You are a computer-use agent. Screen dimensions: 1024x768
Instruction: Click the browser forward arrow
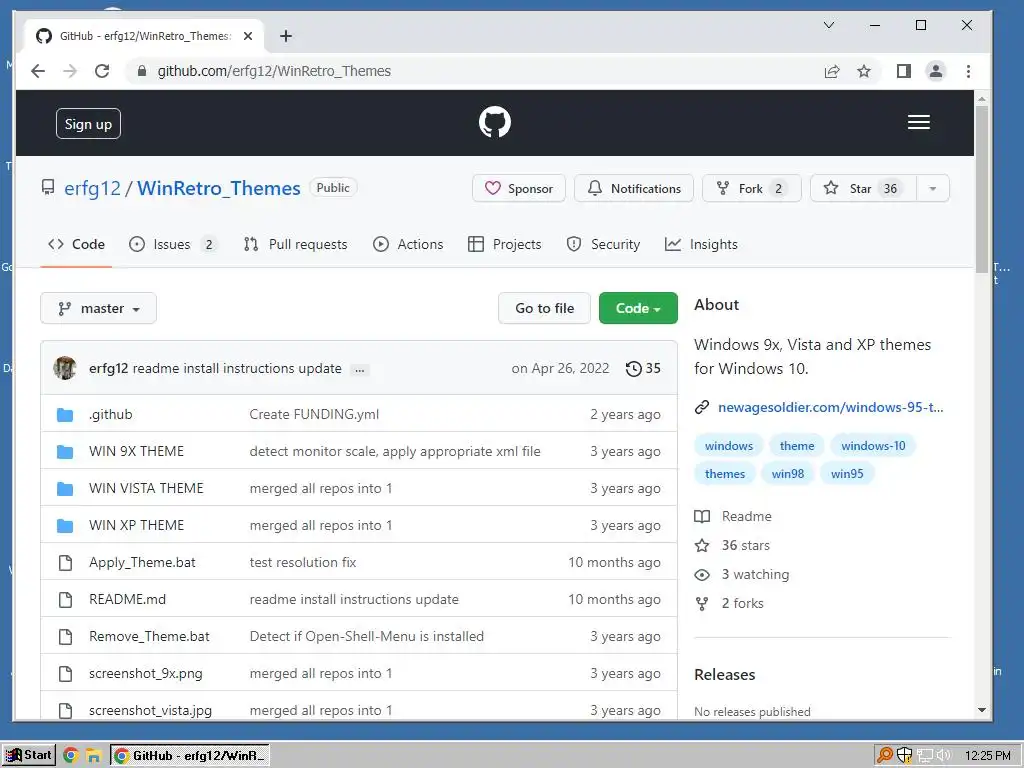pos(70,71)
